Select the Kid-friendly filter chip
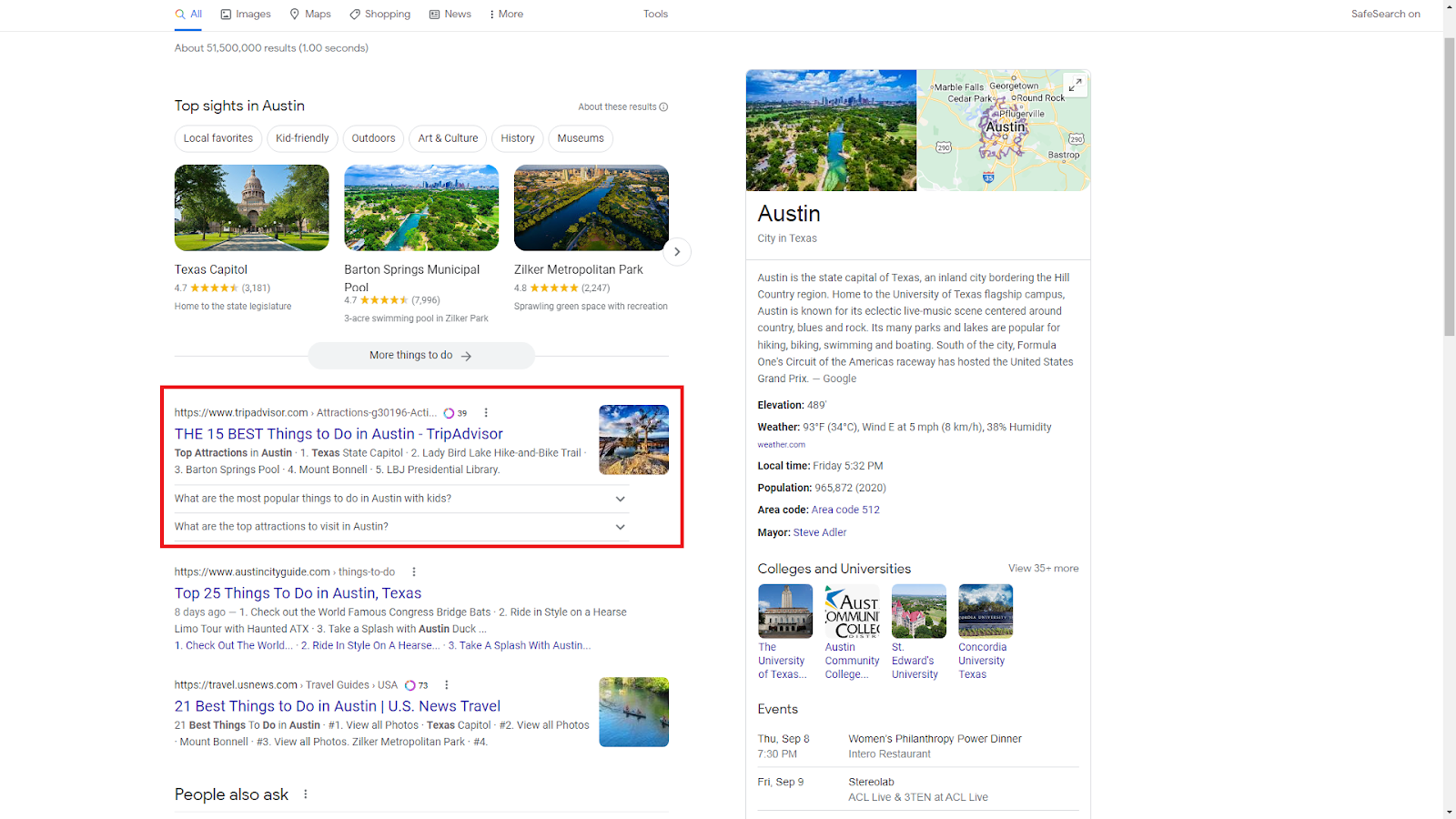Viewport: 1456px width, 819px height. pos(302,138)
